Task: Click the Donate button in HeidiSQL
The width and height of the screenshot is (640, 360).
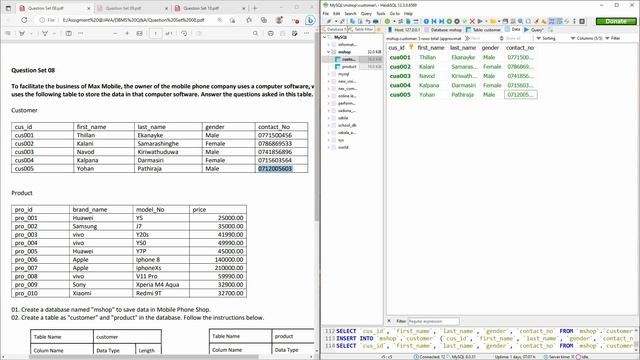Action: 616,21
